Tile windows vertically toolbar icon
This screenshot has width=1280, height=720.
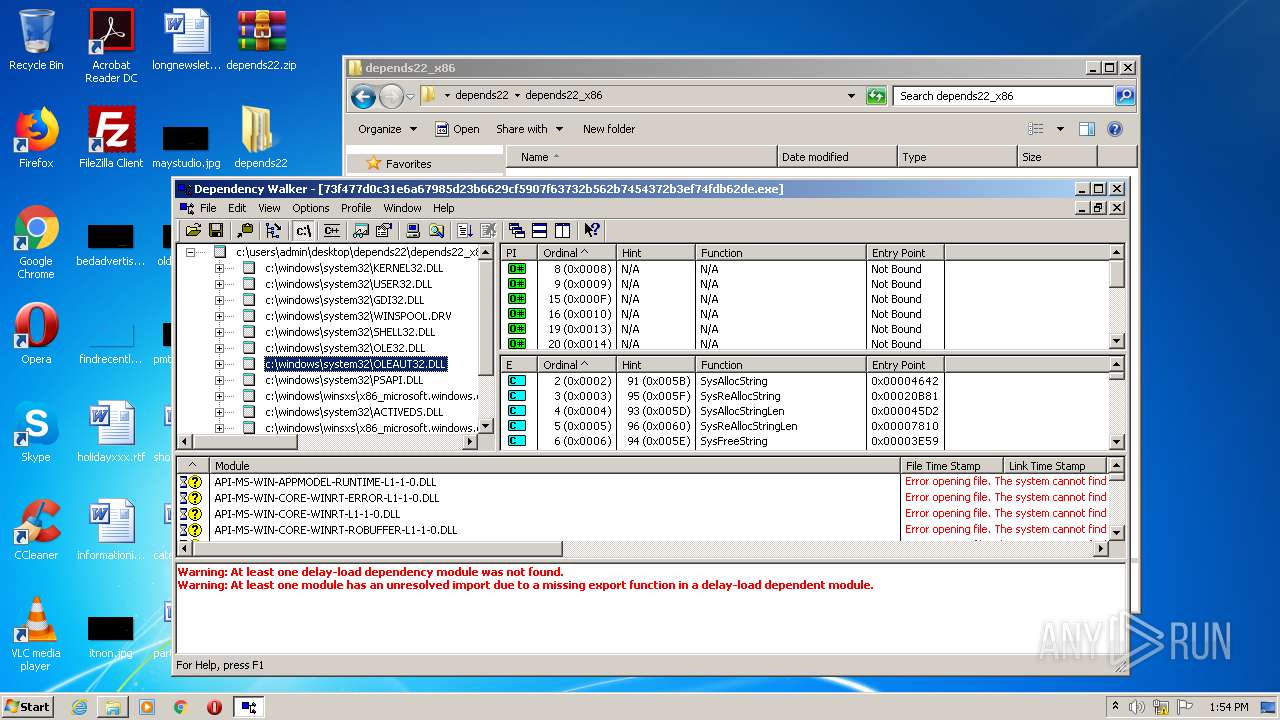point(562,230)
